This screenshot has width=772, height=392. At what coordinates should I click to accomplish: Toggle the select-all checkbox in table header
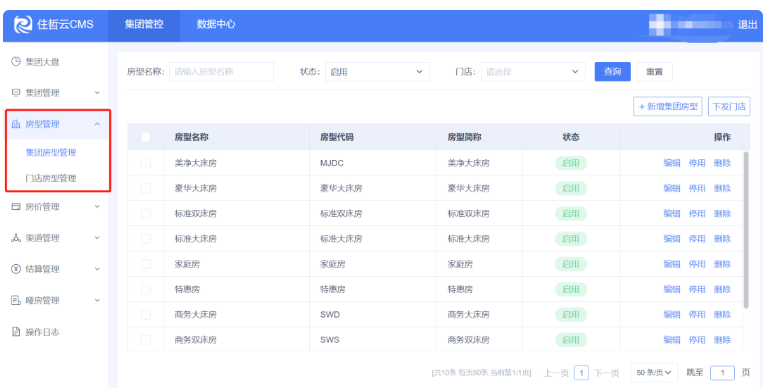coord(146,137)
